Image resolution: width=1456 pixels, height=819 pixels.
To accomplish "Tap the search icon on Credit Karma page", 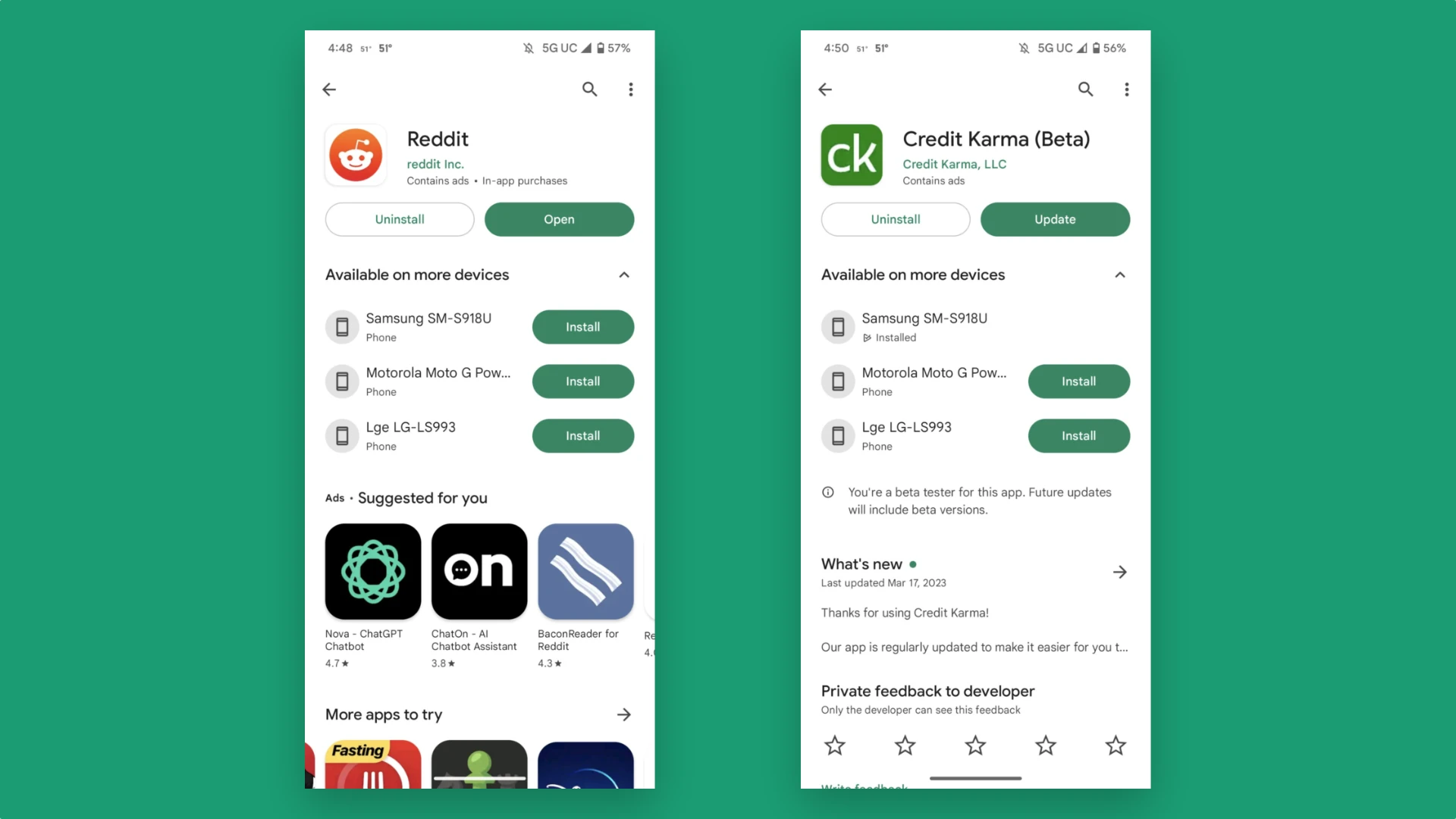I will pos(1086,89).
